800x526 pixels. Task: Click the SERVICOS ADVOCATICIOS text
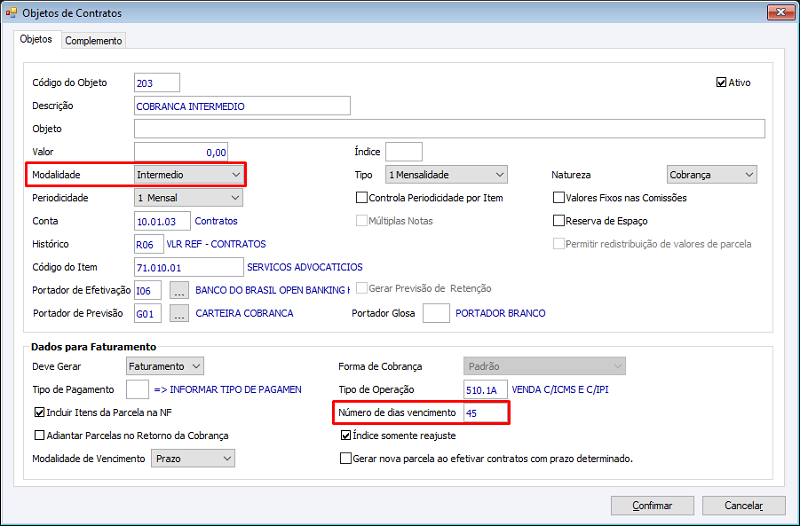[305, 267]
